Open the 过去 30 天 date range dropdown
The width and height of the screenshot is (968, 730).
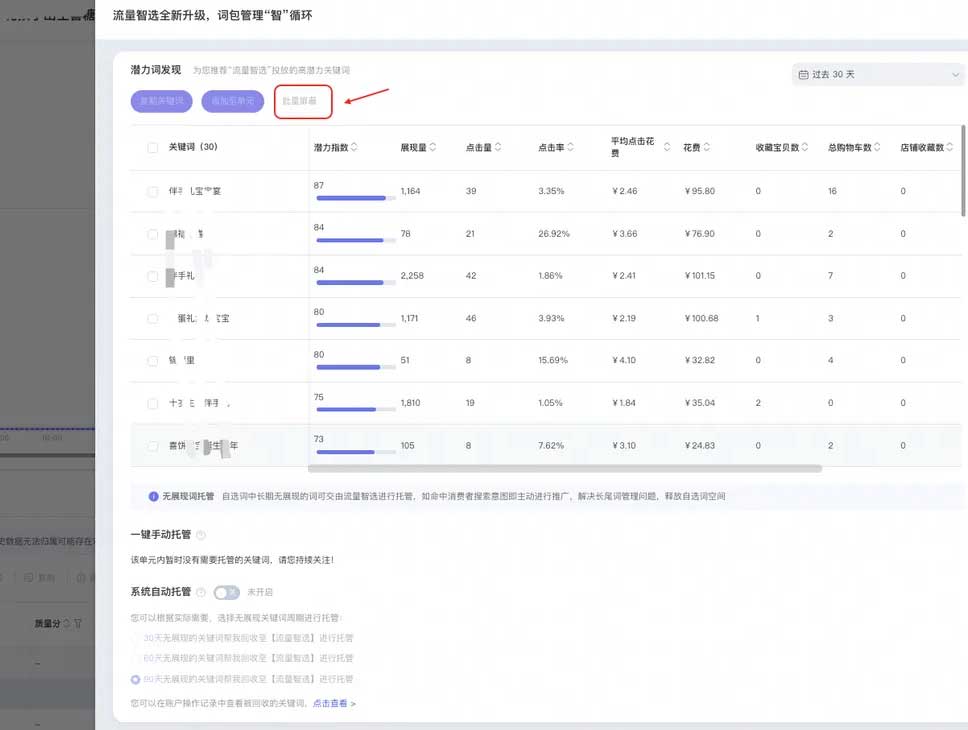click(x=878, y=75)
